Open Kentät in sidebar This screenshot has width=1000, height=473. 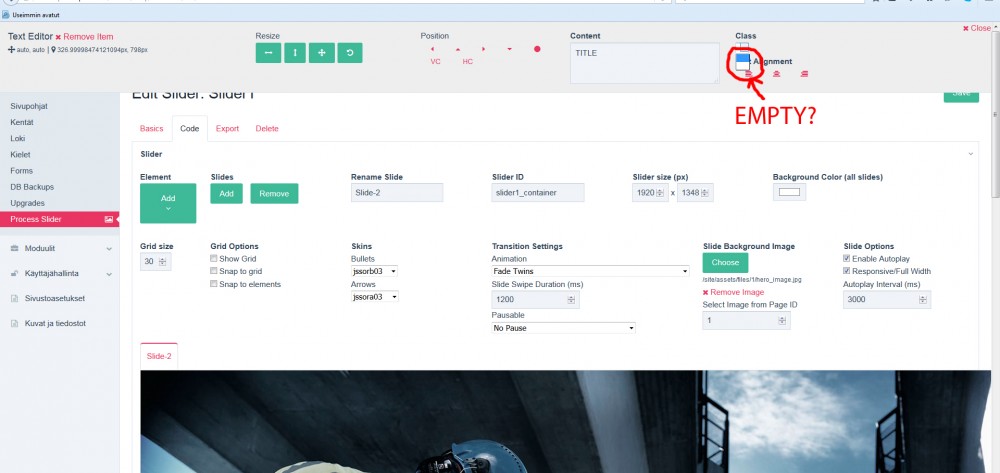click(x=22, y=122)
